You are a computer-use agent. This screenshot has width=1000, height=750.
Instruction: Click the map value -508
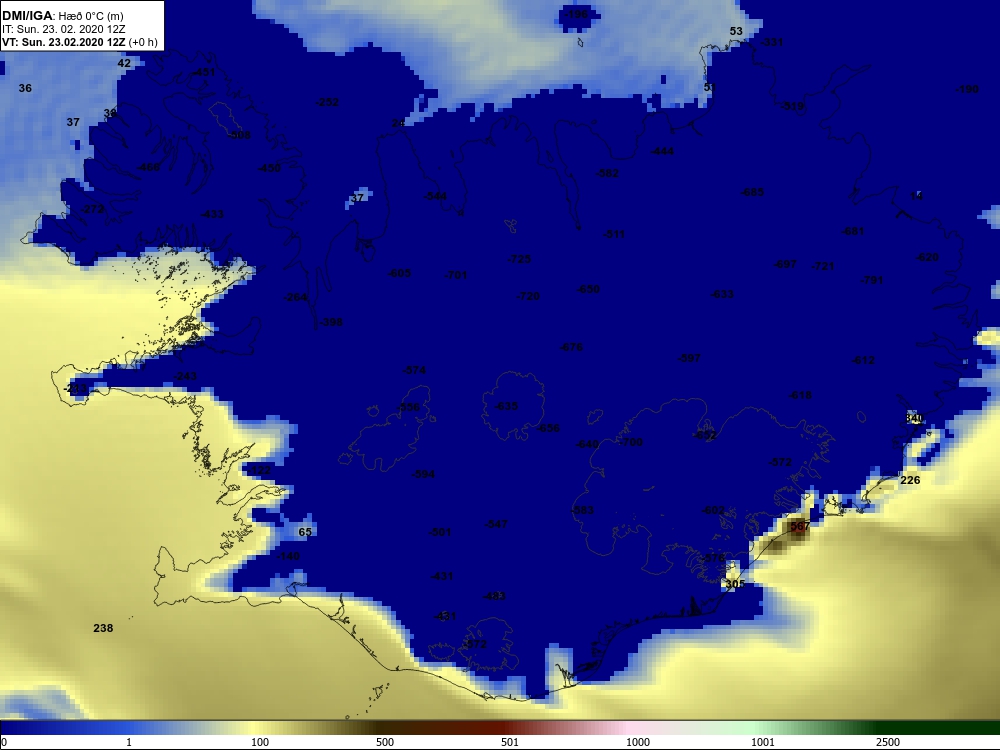[239, 135]
